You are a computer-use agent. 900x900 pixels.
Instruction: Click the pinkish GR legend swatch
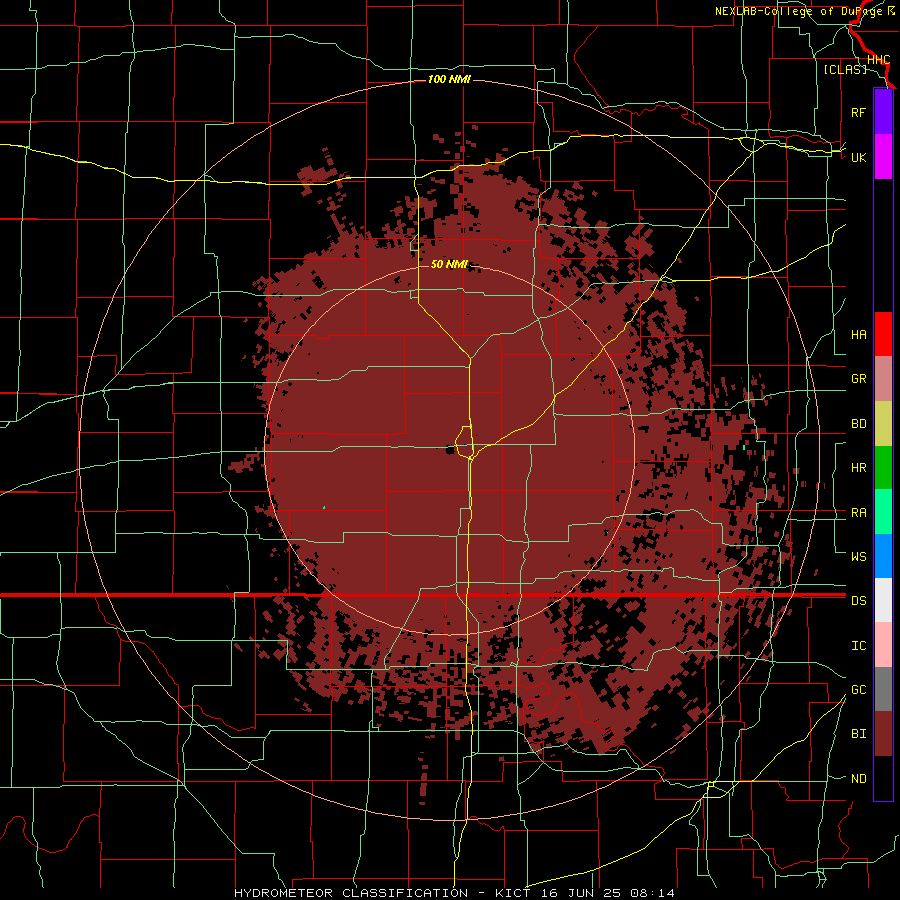(883, 379)
